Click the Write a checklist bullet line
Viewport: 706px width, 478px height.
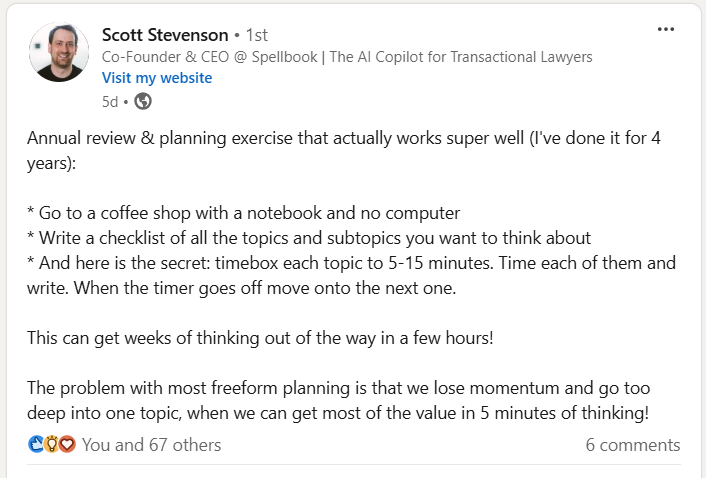click(309, 238)
